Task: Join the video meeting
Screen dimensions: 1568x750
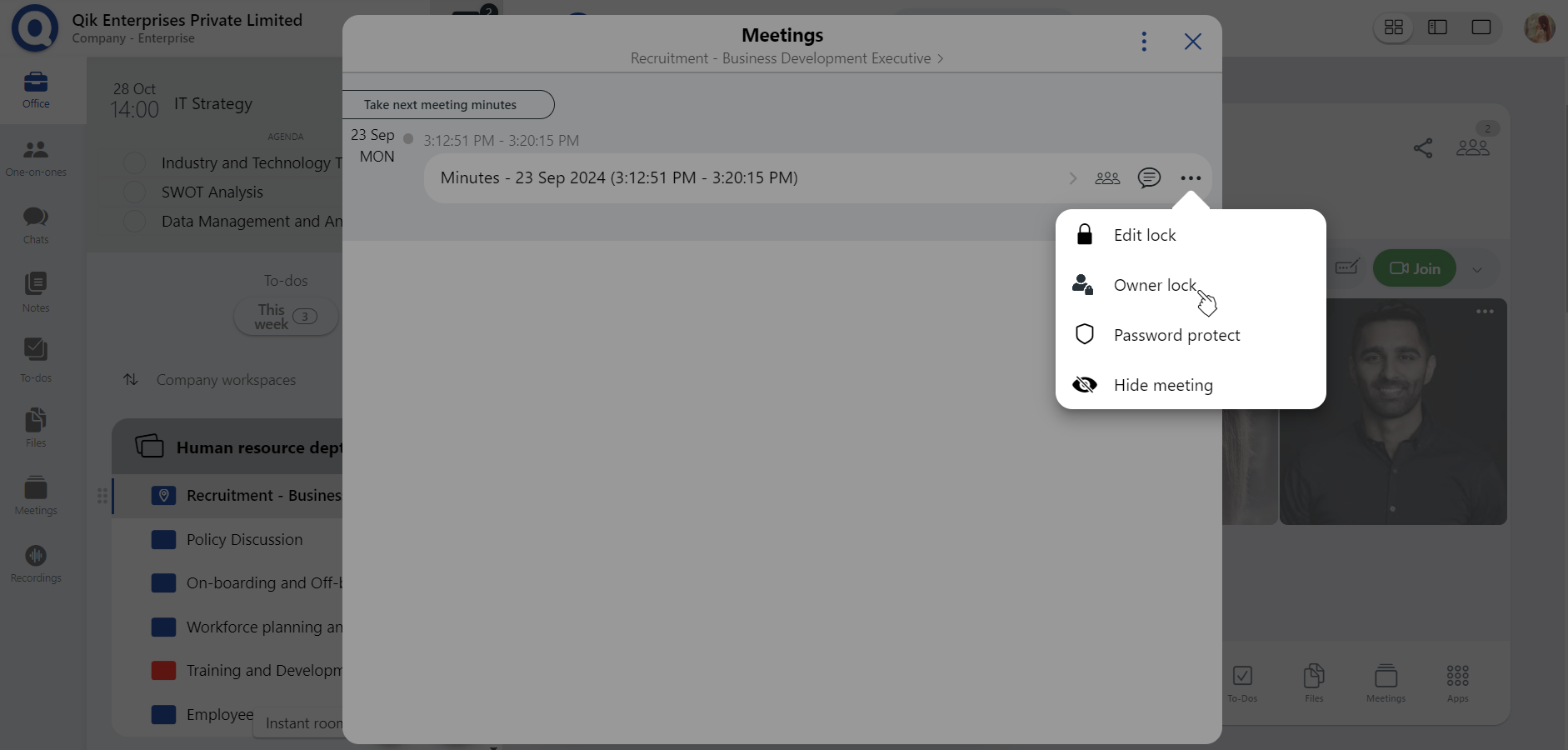Action: (1414, 268)
